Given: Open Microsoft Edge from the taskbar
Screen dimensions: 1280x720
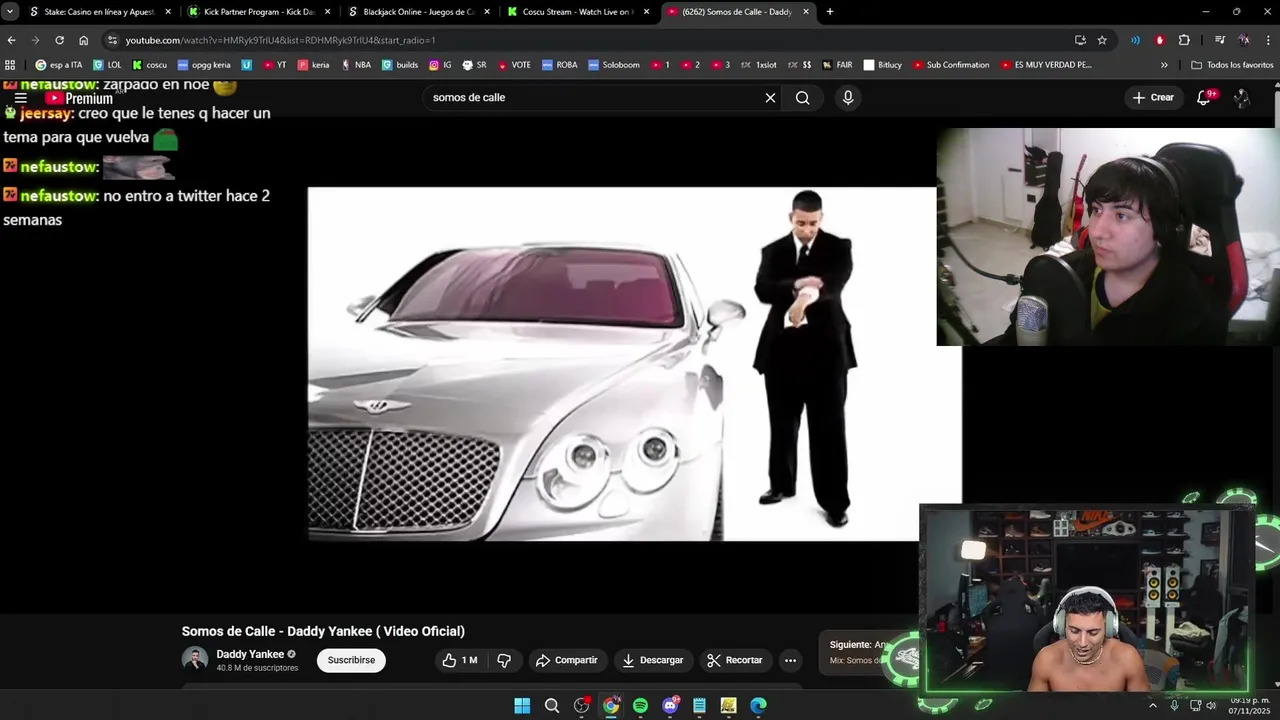Looking at the screenshot, I should pyautogui.click(x=758, y=706).
